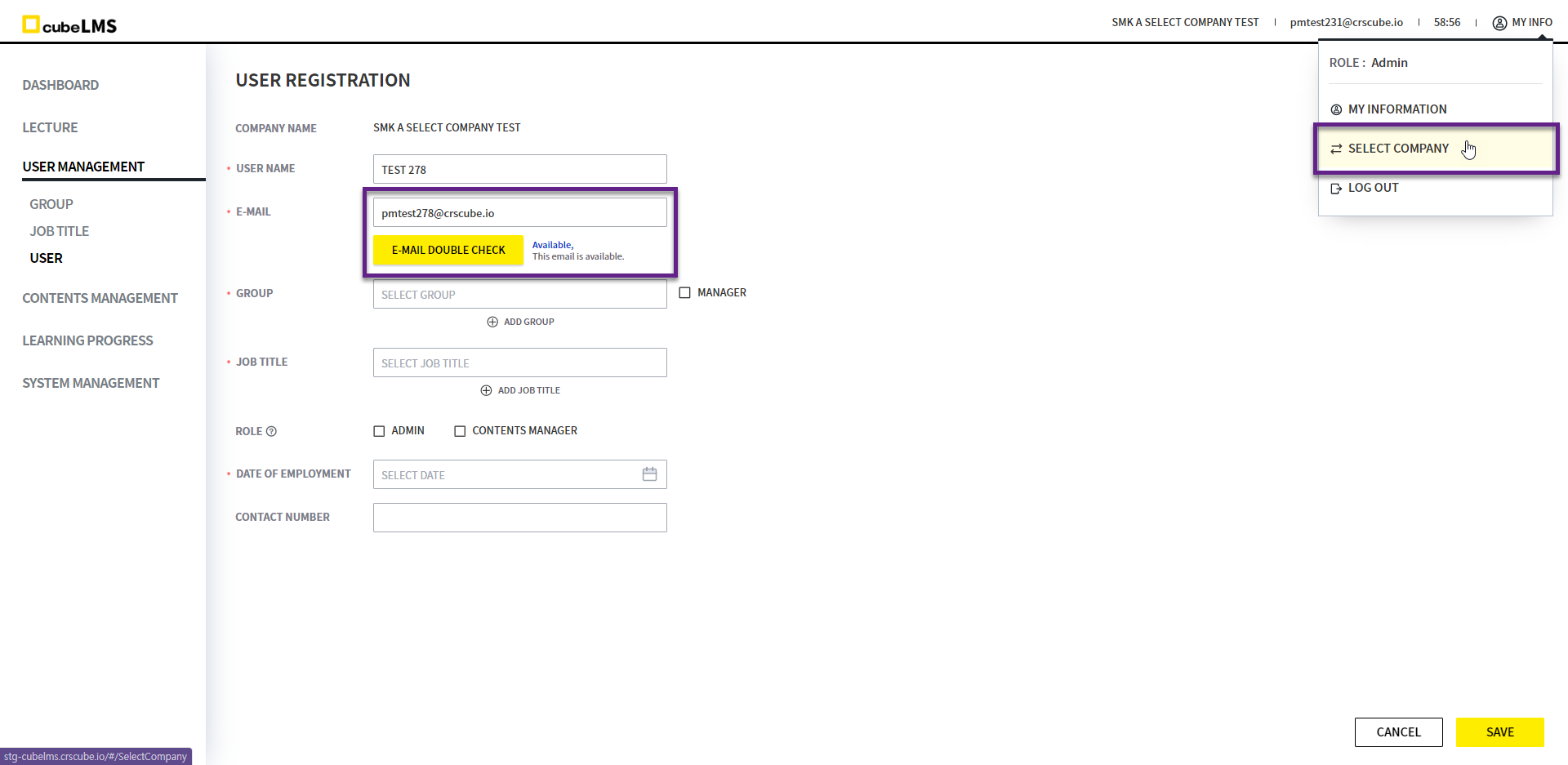Click the cubeLMS logo icon
The height and width of the screenshot is (765, 1568).
pyautogui.click(x=31, y=24)
